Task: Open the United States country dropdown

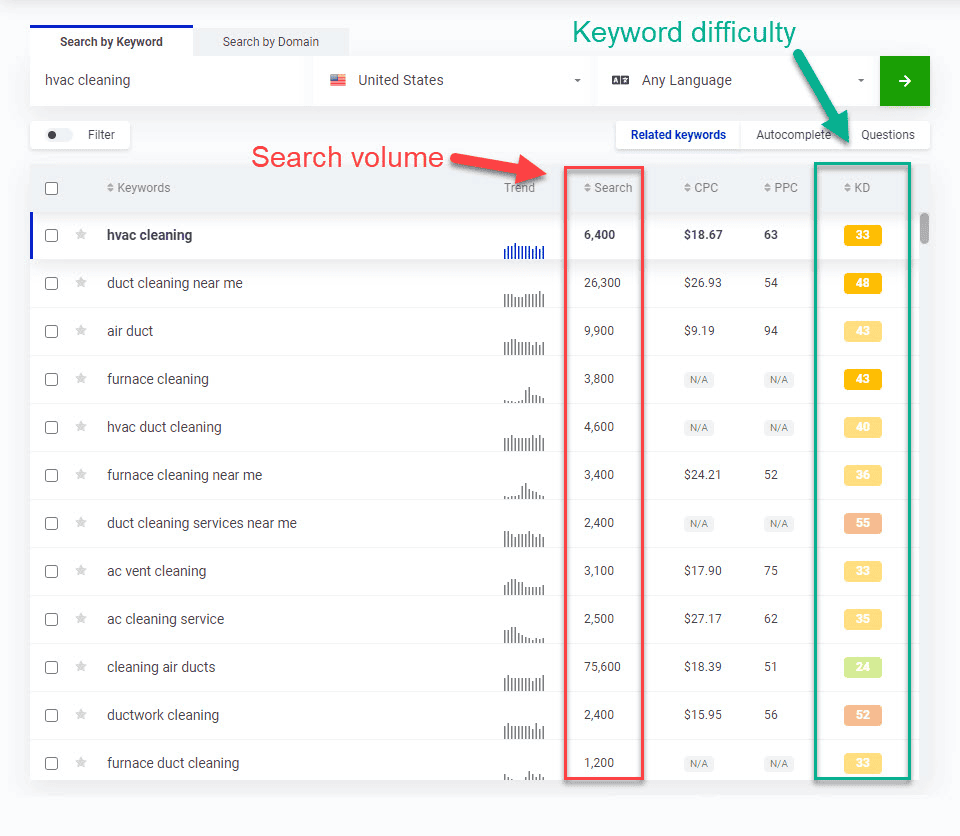Action: pos(455,81)
